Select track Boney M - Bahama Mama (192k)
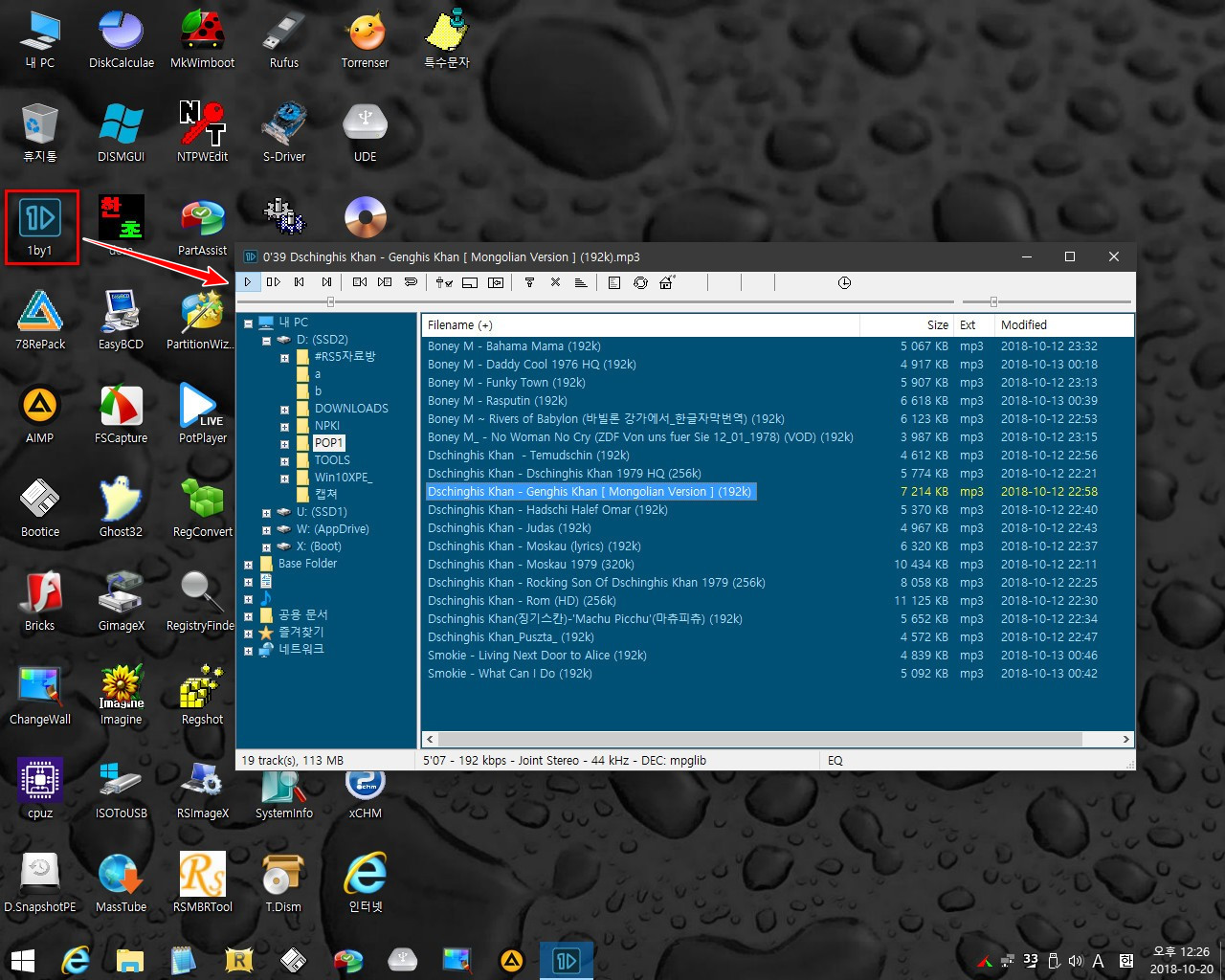 pos(514,346)
